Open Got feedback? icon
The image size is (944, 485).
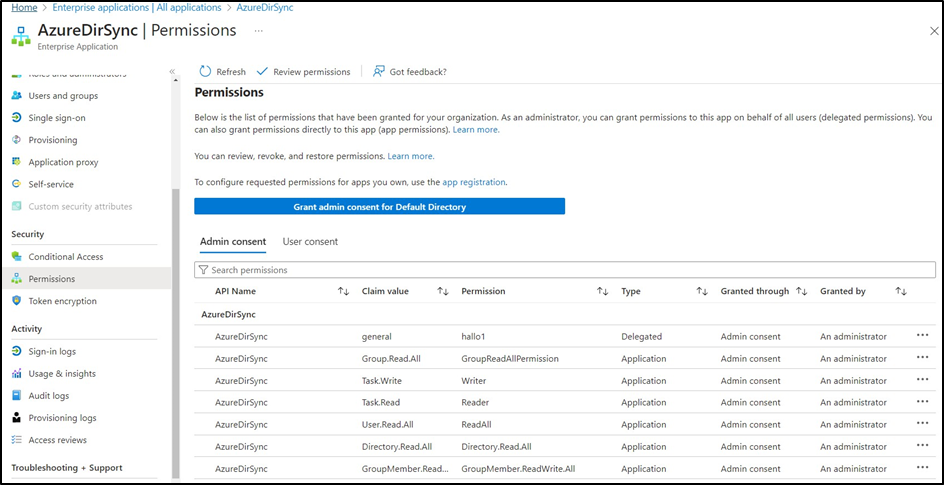coord(379,72)
